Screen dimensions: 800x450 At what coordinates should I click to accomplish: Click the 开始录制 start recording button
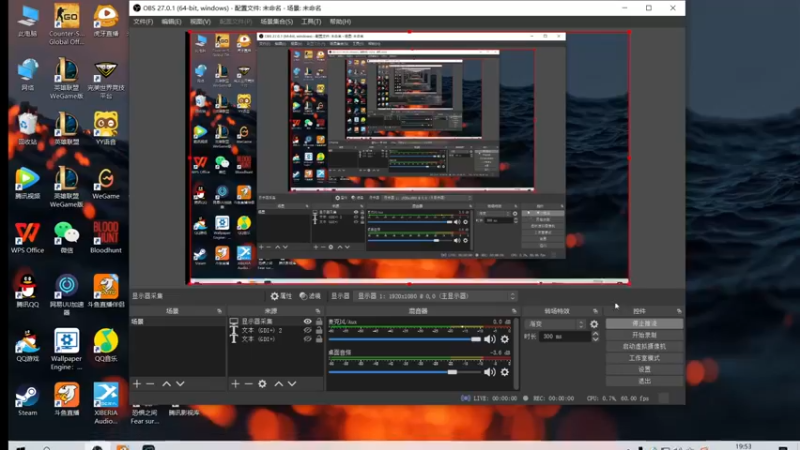tap(644, 335)
